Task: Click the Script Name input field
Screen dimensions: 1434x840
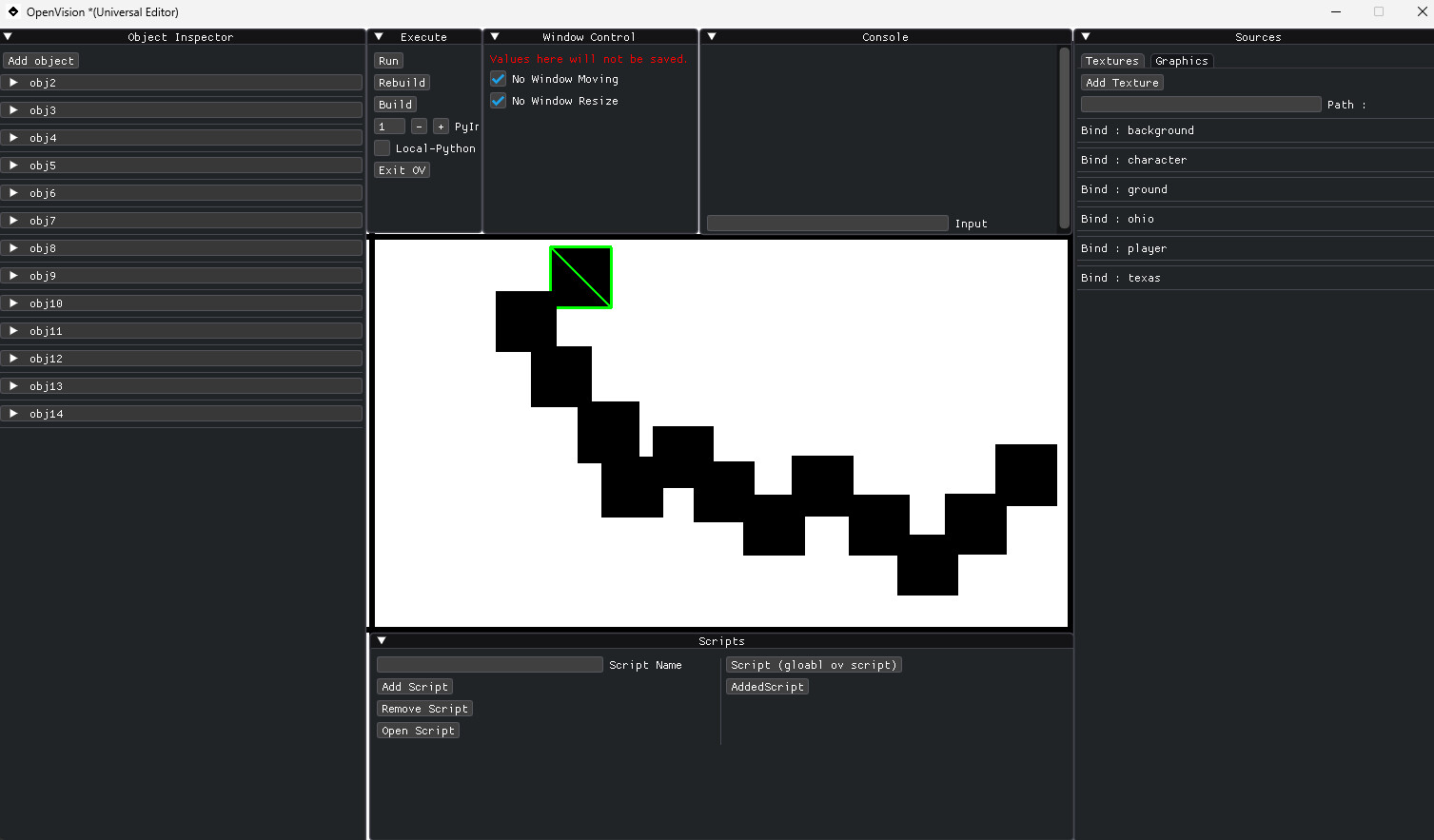Action: pos(489,663)
